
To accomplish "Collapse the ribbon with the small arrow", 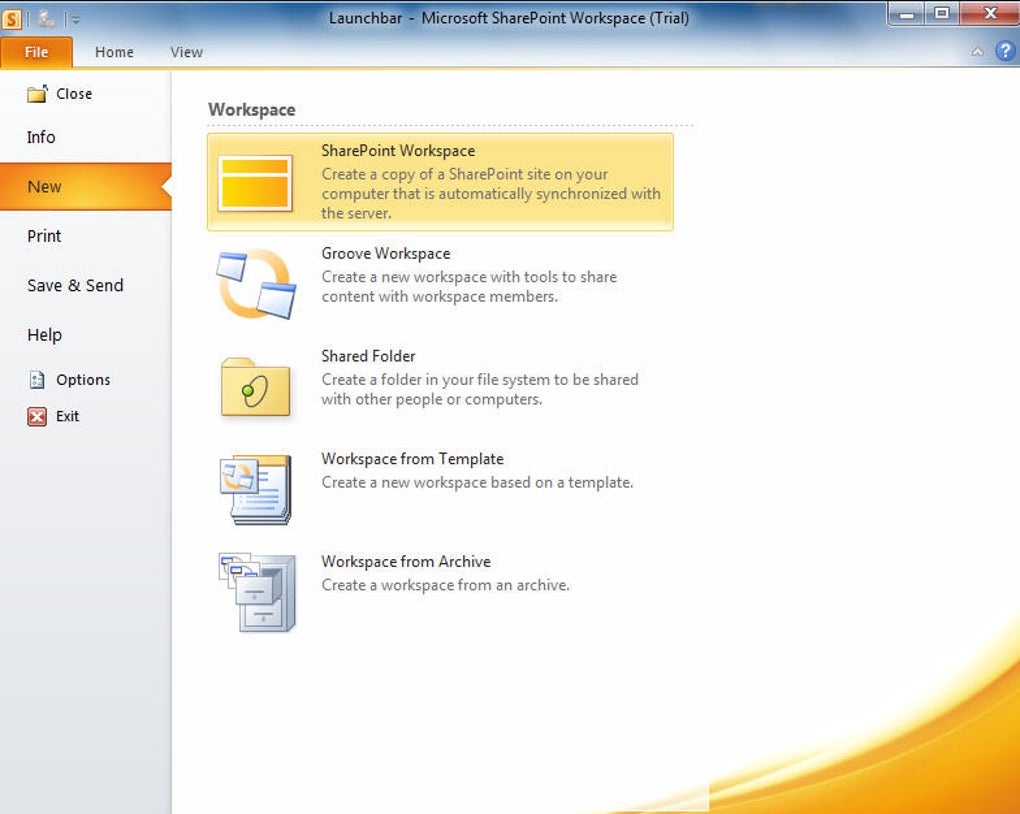I will [977, 52].
